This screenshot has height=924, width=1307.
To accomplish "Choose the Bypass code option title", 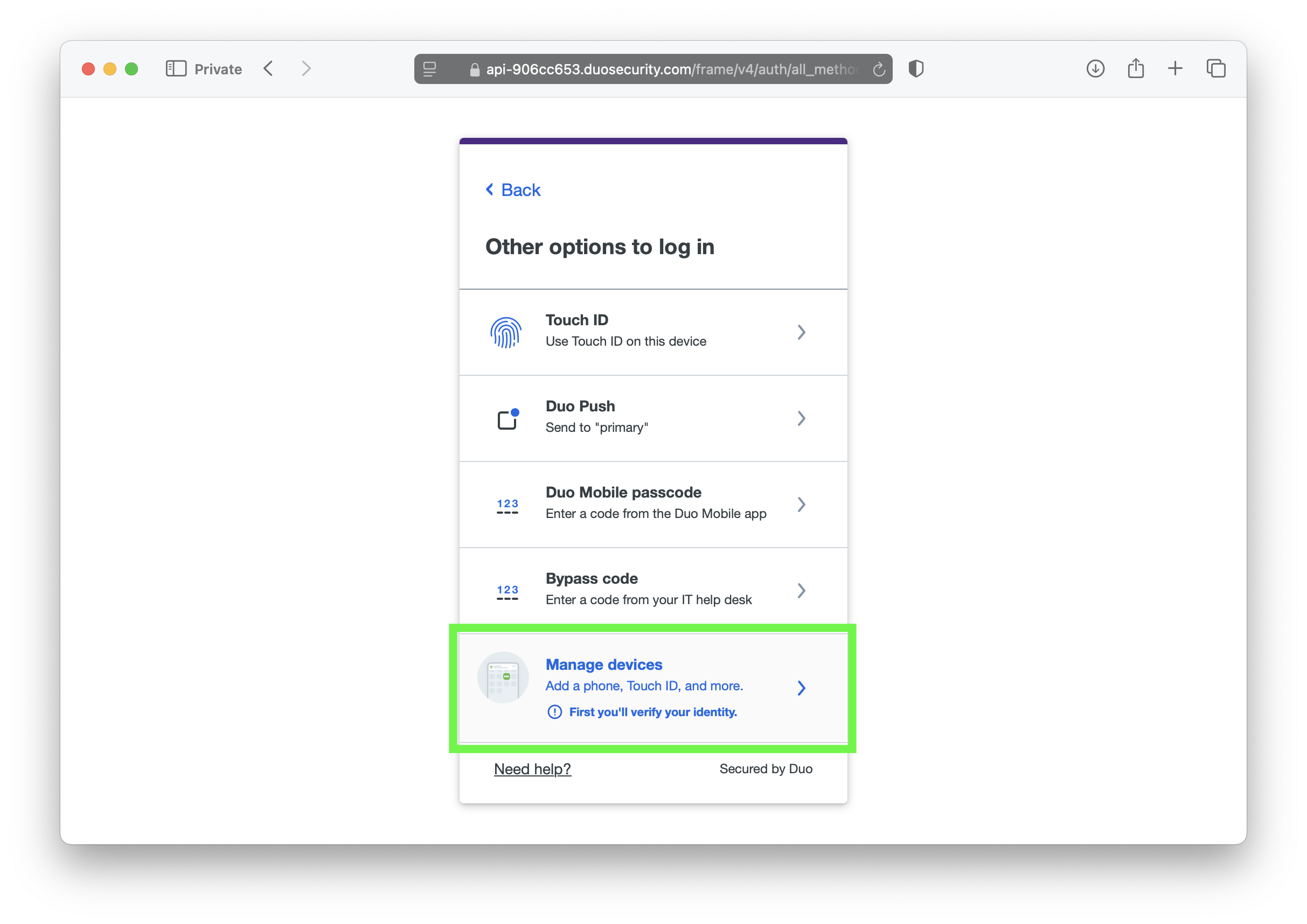I will [x=592, y=579].
